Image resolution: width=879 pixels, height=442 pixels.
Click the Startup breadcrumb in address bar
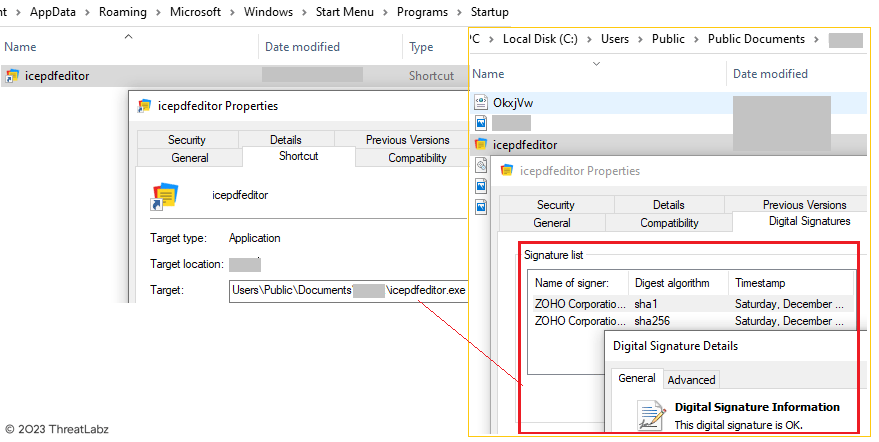pos(482,12)
